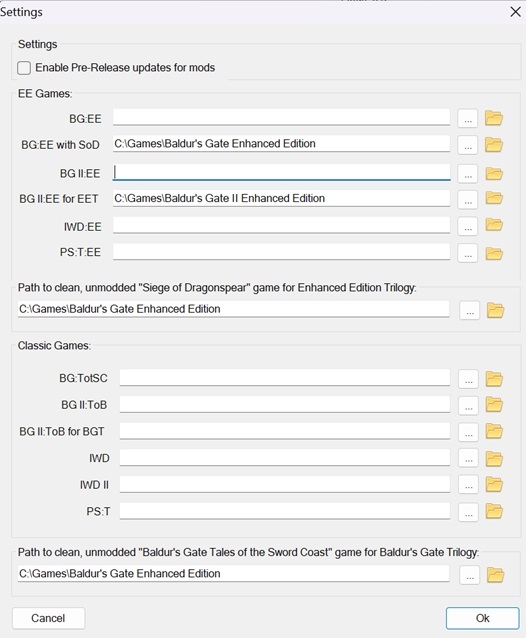Open the folder icon for BG:EE
526x638 pixels.
(494, 118)
